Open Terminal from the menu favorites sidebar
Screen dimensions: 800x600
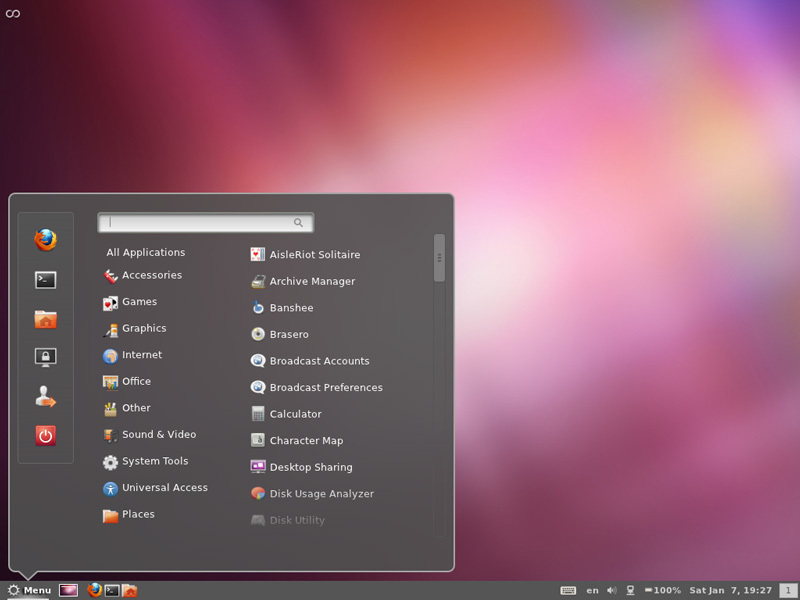[x=45, y=280]
